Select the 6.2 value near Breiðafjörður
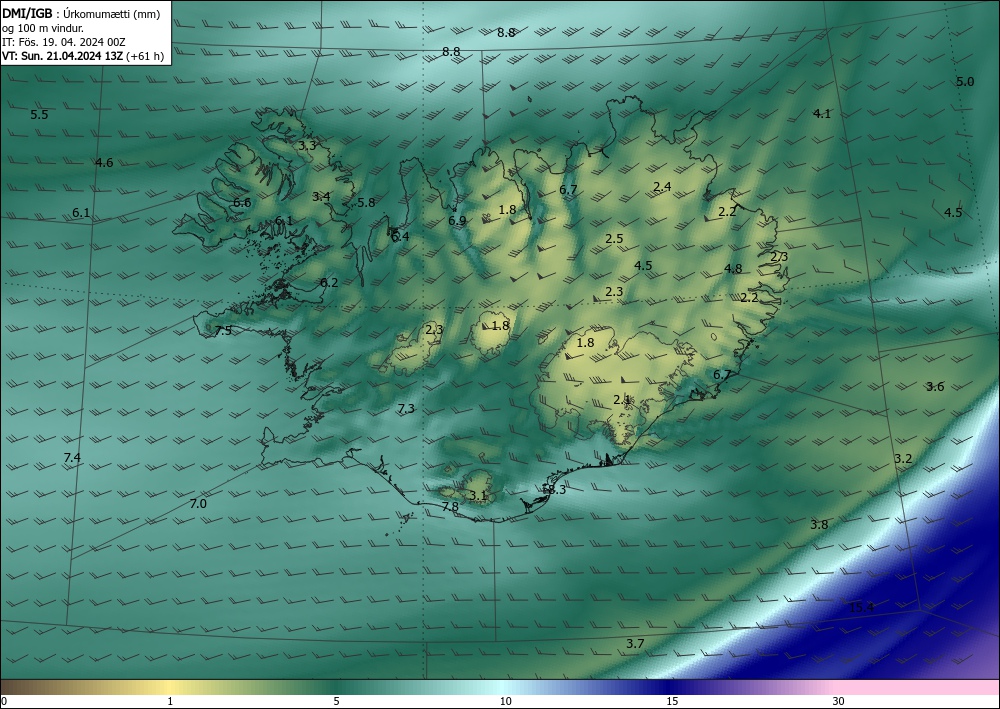Screen dimensions: 1000x709 point(329,282)
